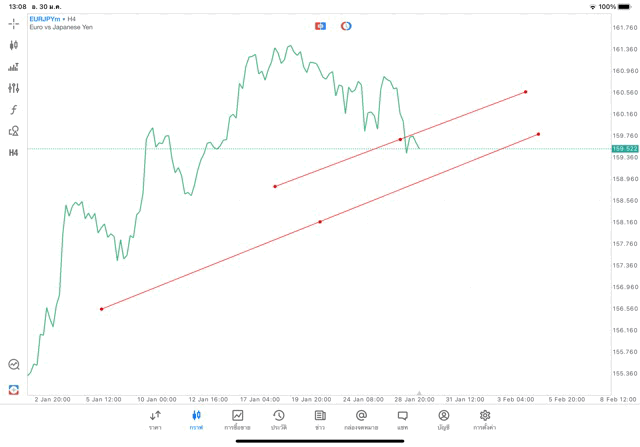Select upper red trendline's right endpoint

pyautogui.click(x=525, y=92)
